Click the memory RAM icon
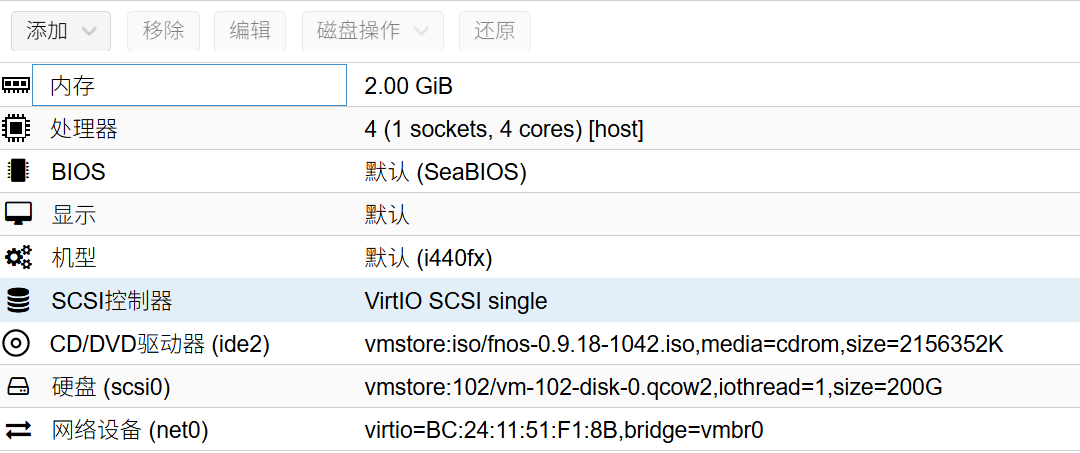 click(x=17, y=86)
